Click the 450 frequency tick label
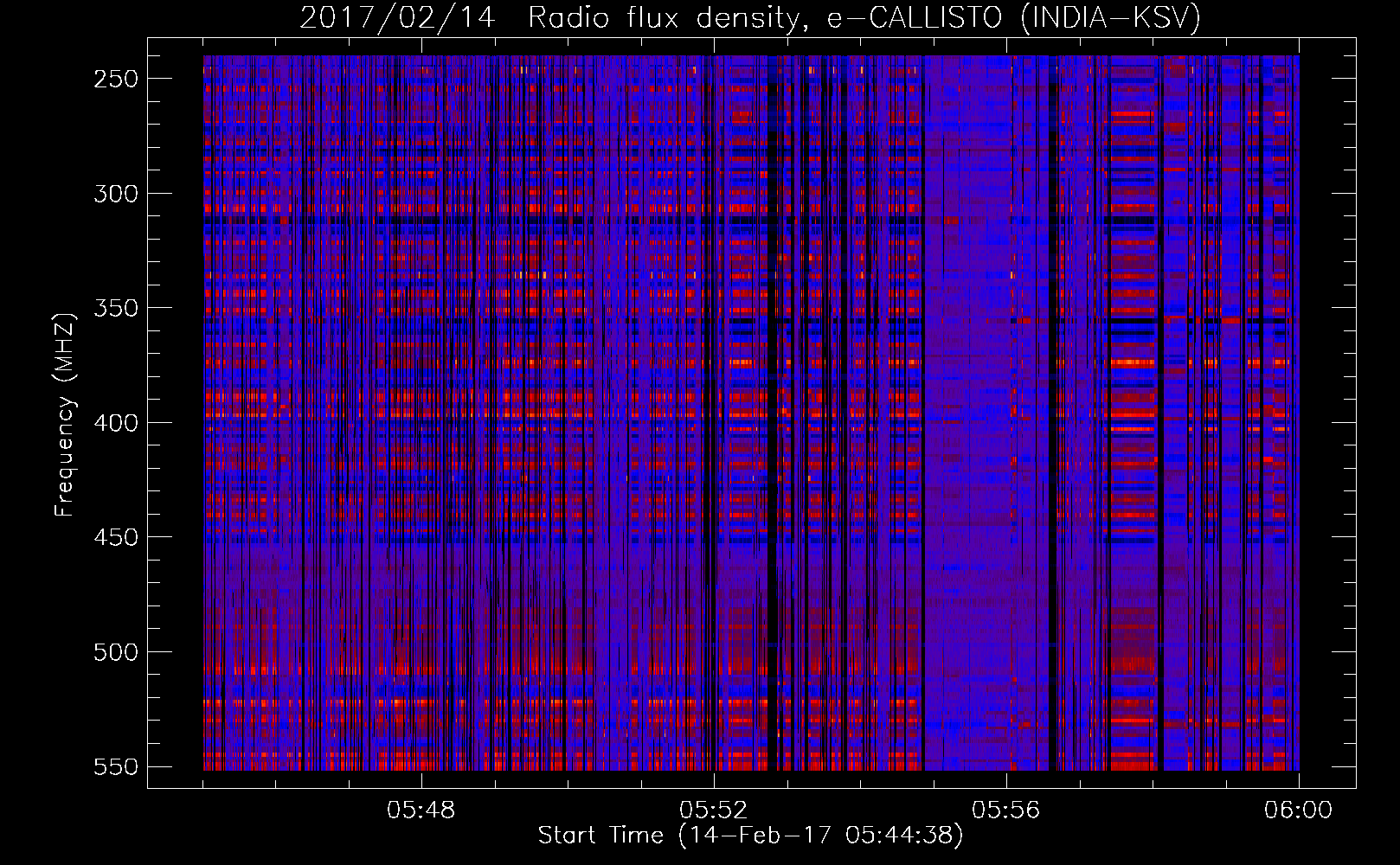This screenshot has height=865, width=1400. 115,537
